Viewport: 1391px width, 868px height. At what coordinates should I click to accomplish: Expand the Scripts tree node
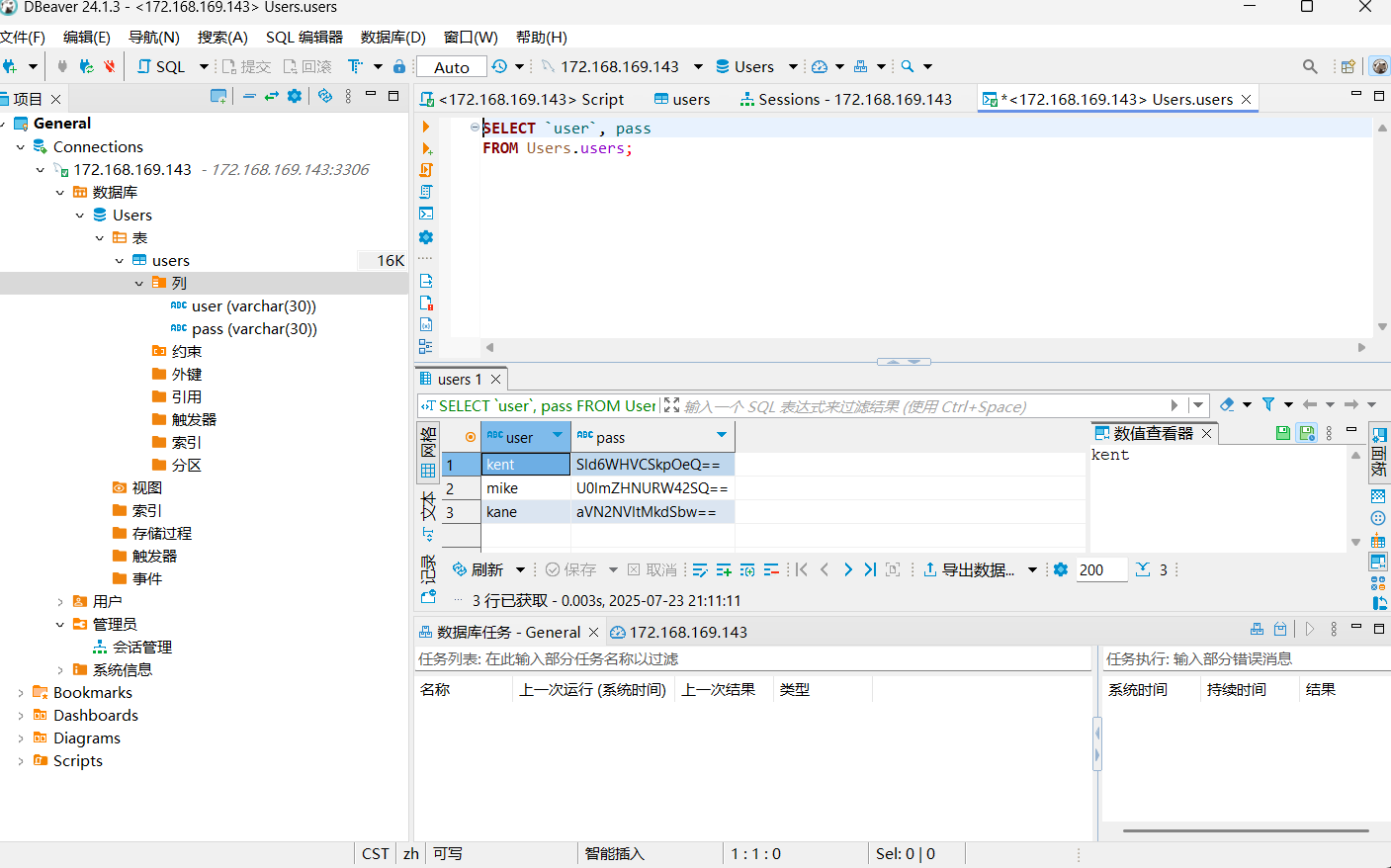click(x=21, y=761)
